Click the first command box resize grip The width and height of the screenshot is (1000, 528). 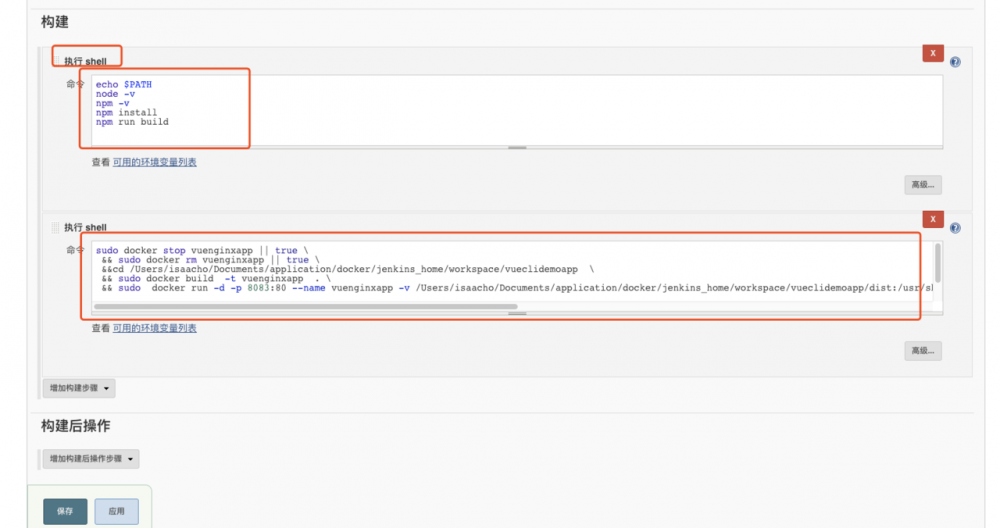click(517, 147)
